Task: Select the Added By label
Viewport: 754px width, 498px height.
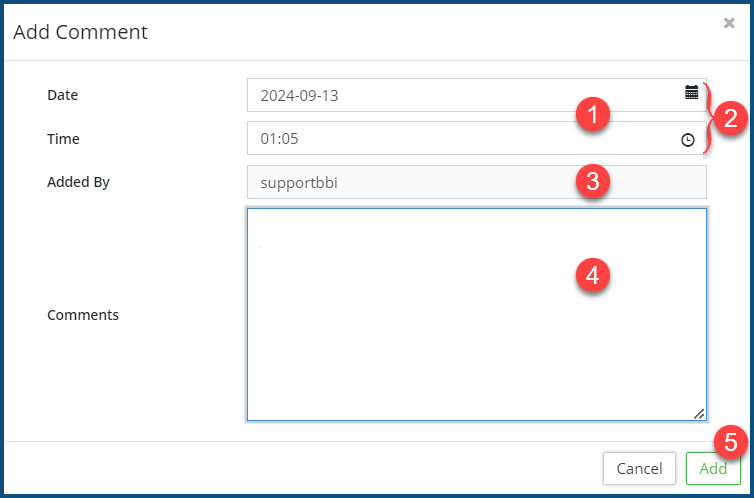Action: 78,182
